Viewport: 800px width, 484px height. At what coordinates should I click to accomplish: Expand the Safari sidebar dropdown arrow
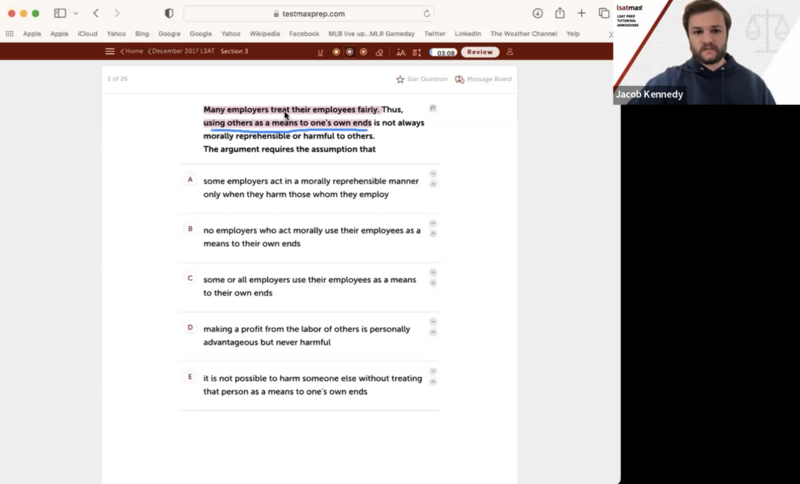tap(76, 13)
